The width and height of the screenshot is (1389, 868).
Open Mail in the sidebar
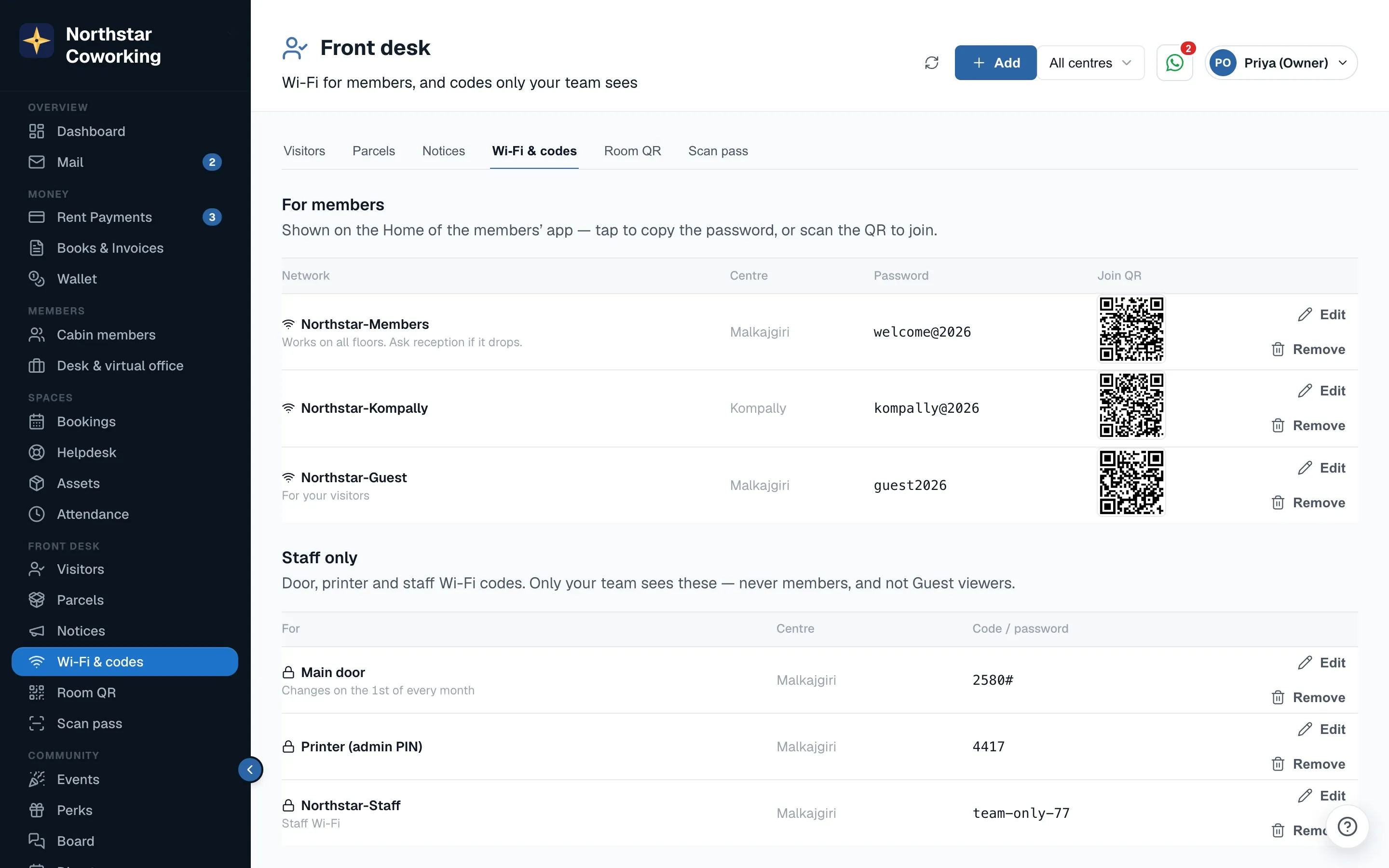[x=124, y=163]
